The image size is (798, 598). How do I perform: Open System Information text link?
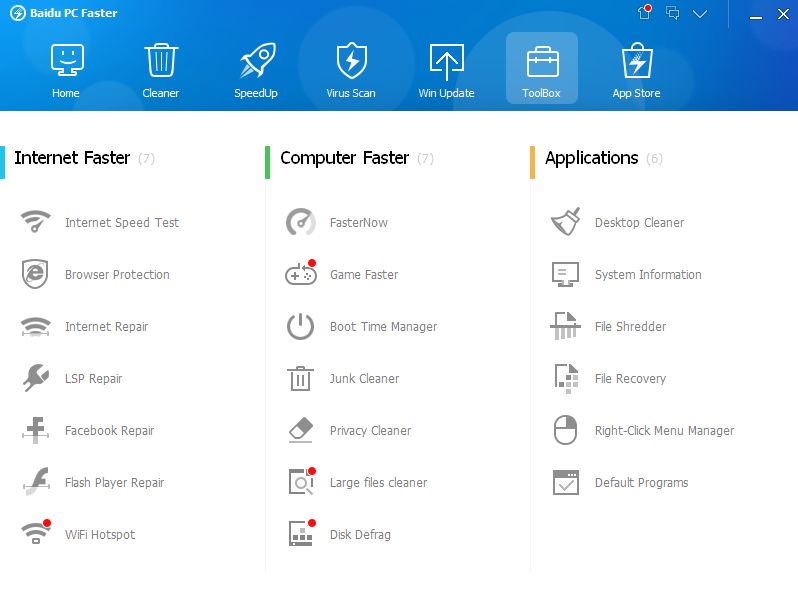[648, 274]
